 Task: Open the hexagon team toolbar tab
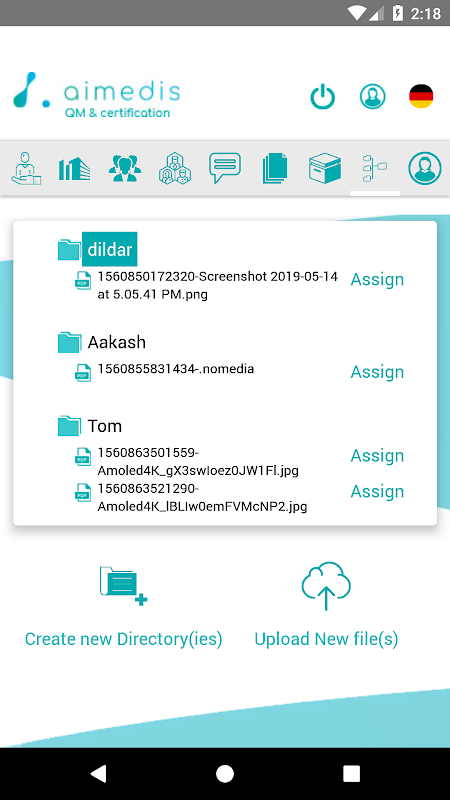175,168
